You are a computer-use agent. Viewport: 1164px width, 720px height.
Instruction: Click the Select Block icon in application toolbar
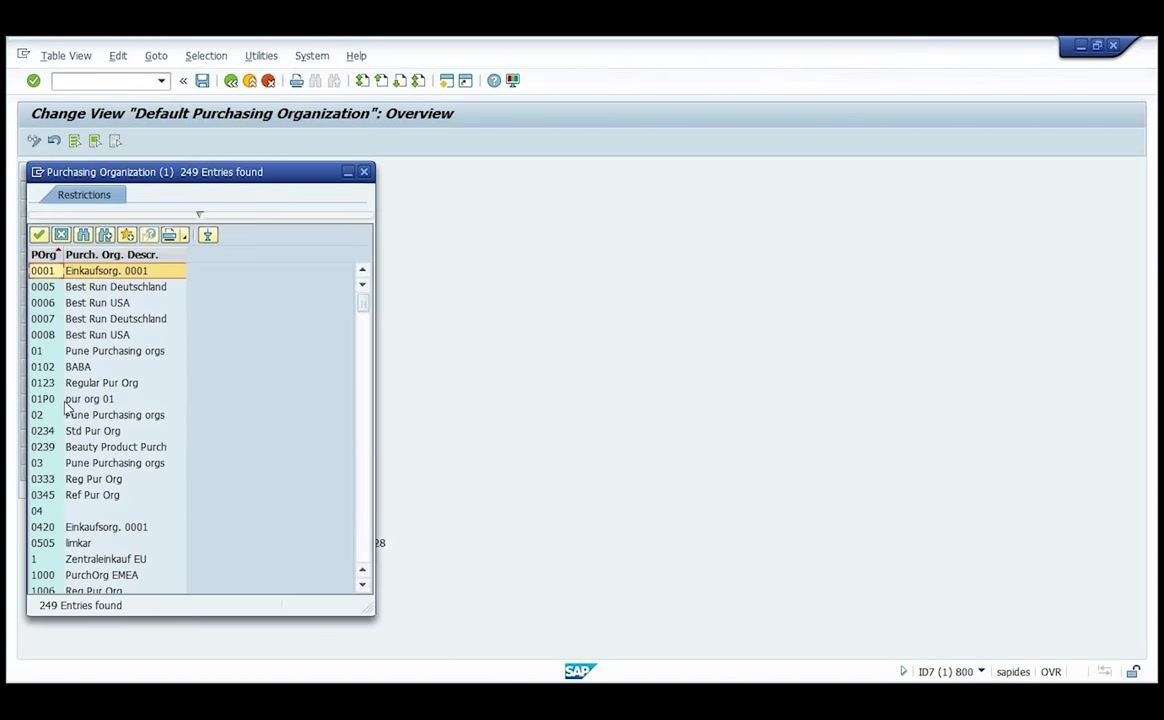(94, 140)
